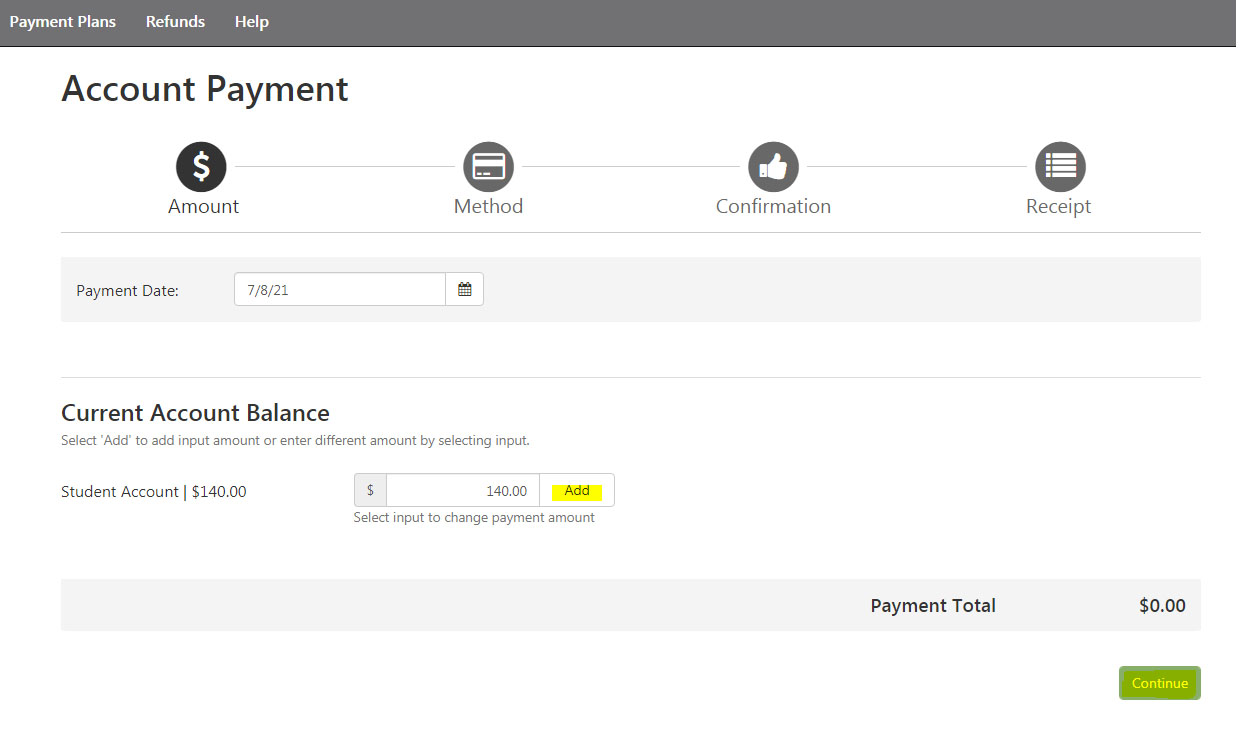Click the Continue button
Viewport: 1240px width, 736px height.
tap(1159, 684)
